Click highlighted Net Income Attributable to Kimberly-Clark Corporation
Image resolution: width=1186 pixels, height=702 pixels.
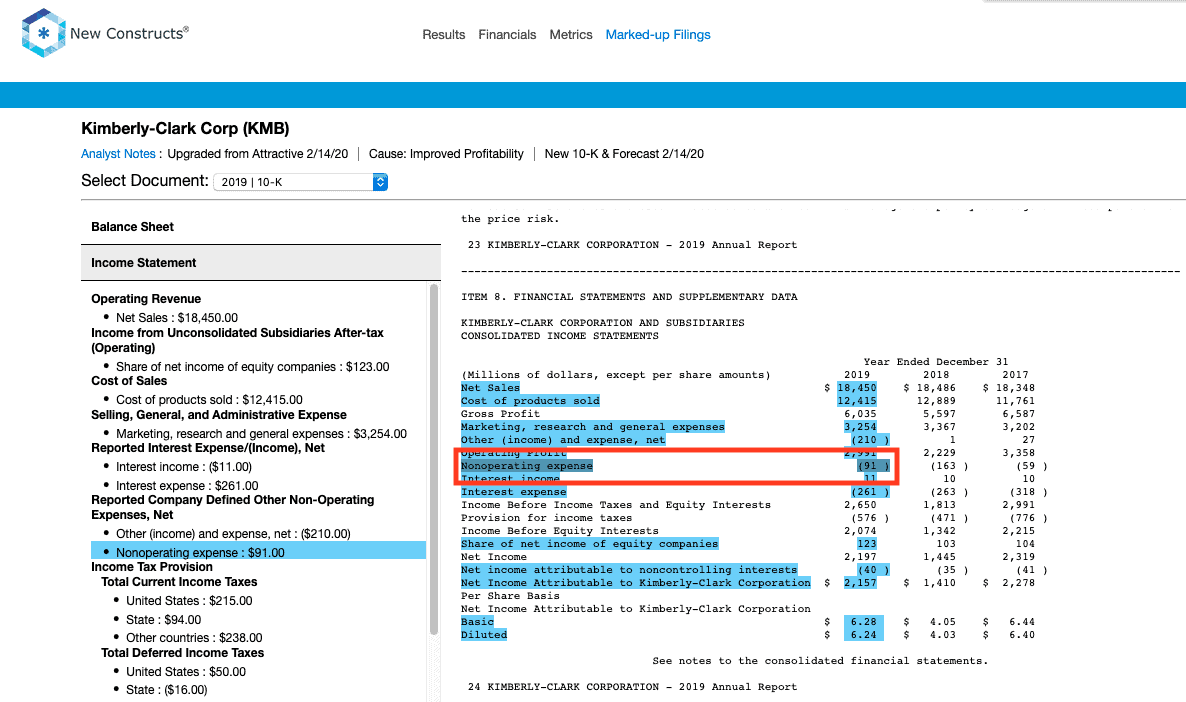(635, 582)
